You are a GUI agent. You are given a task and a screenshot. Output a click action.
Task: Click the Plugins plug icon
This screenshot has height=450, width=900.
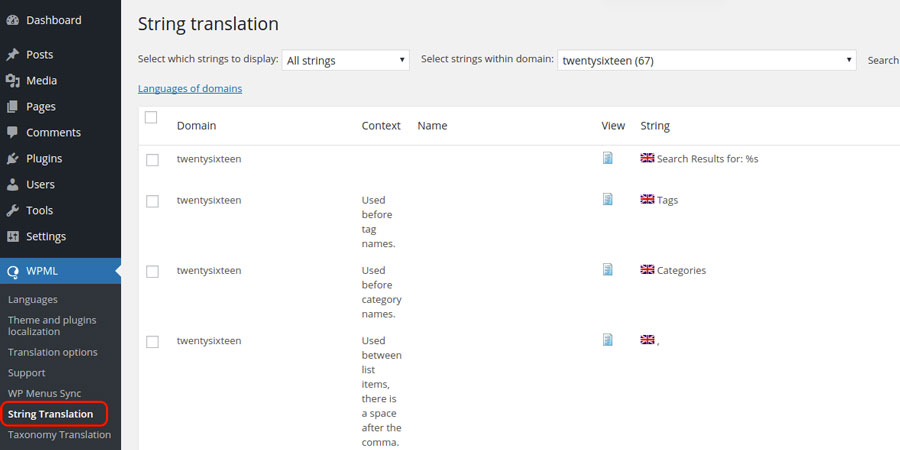pyautogui.click(x=13, y=158)
